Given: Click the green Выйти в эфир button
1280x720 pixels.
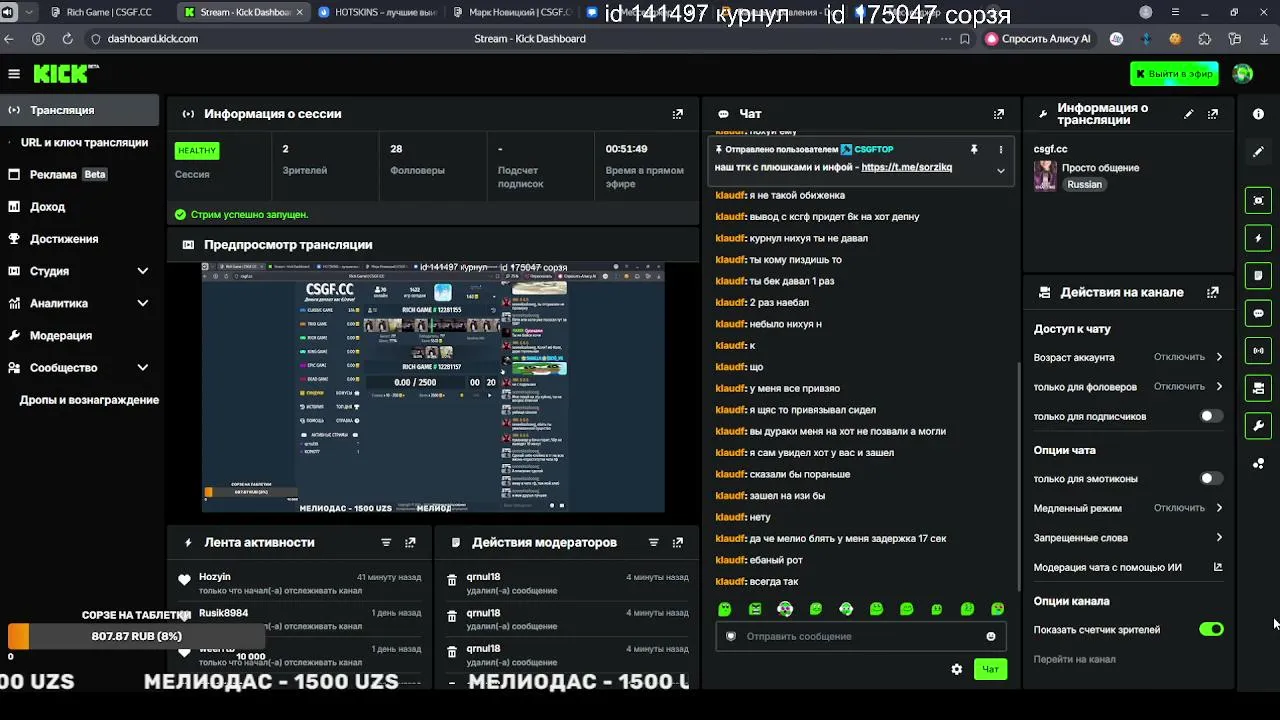Looking at the screenshot, I should click(1173, 74).
